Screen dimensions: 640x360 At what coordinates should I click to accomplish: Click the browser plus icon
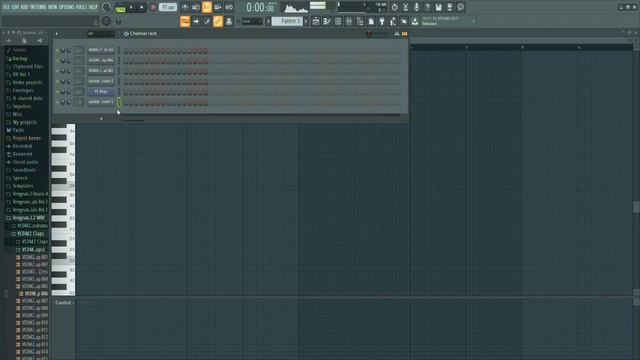(9, 40)
